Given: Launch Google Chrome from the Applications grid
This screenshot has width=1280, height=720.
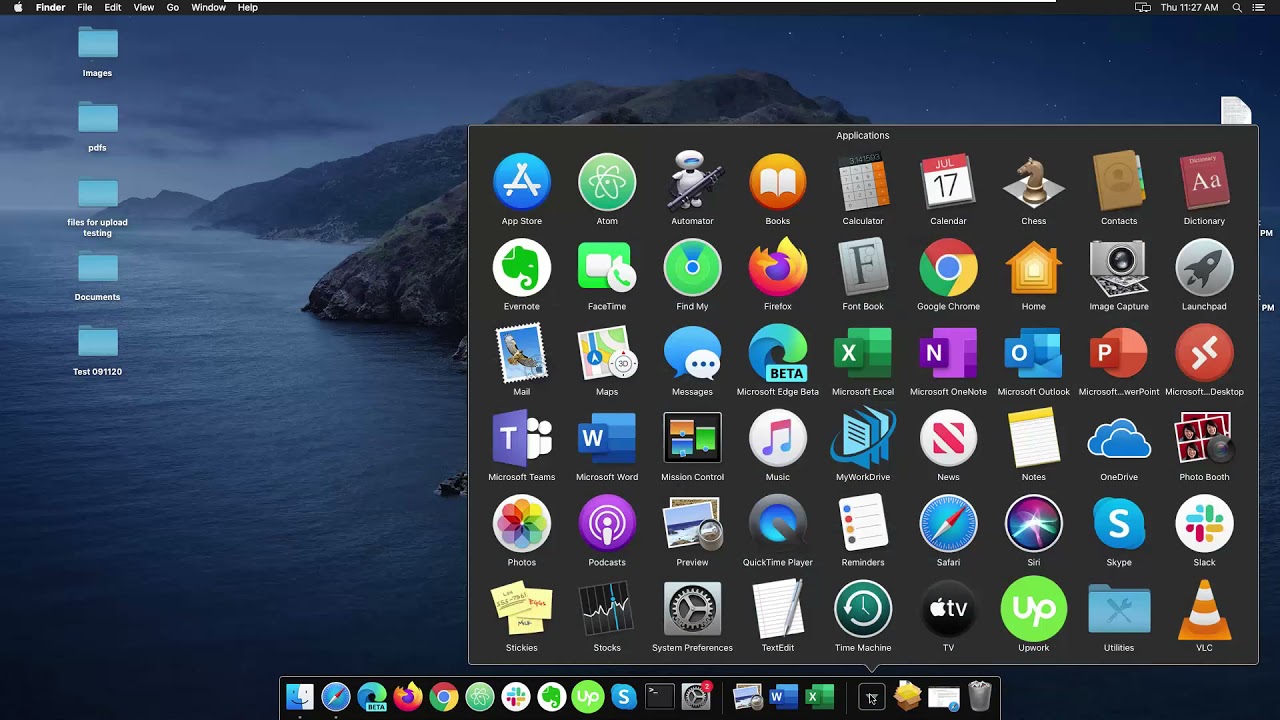Looking at the screenshot, I should point(948,268).
